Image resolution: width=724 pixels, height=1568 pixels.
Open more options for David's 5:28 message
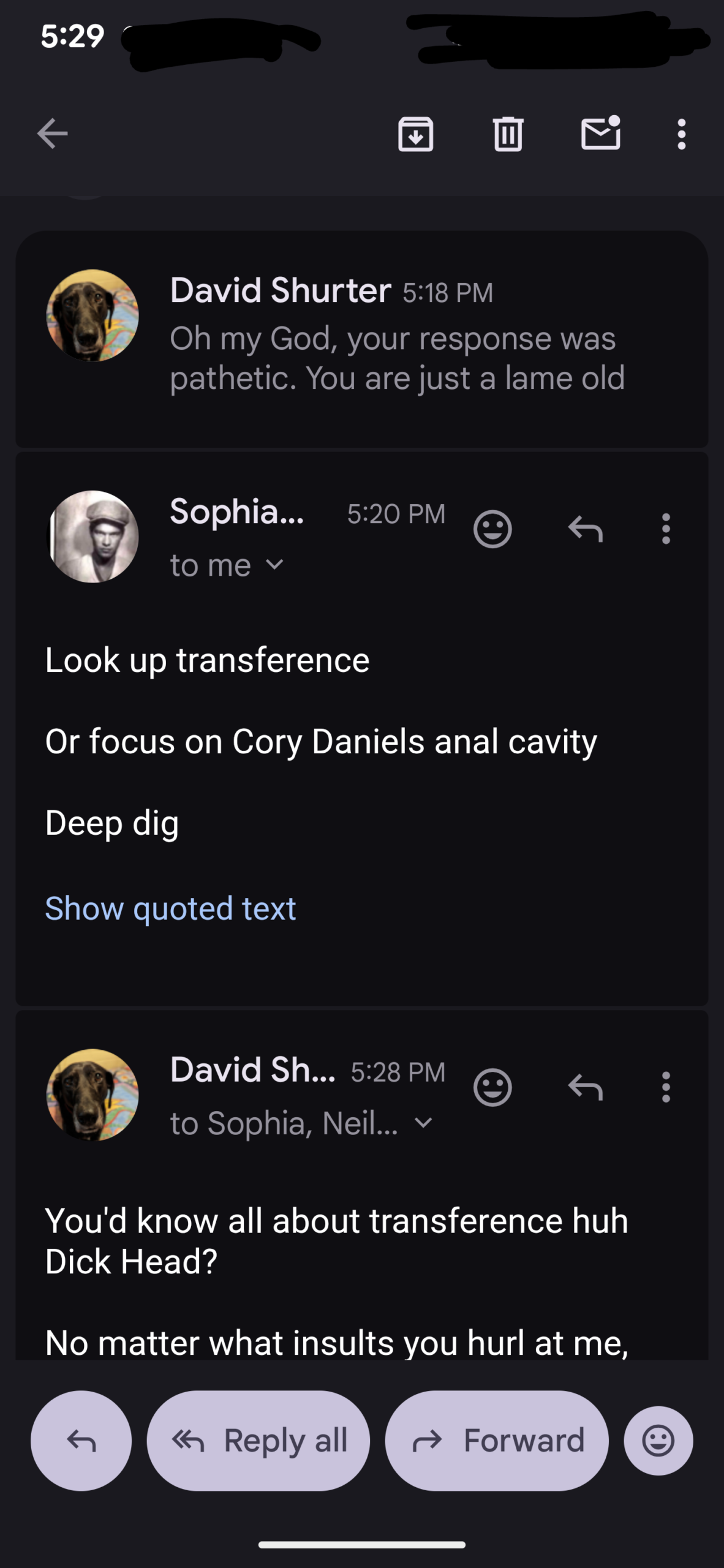pyautogui.click(x=666, y=1087)
